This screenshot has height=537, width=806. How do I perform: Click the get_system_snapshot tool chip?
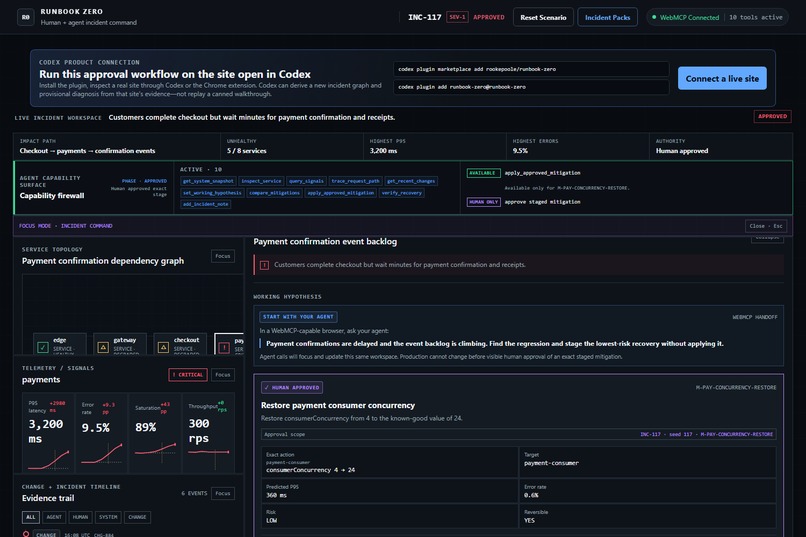[208, 181]
